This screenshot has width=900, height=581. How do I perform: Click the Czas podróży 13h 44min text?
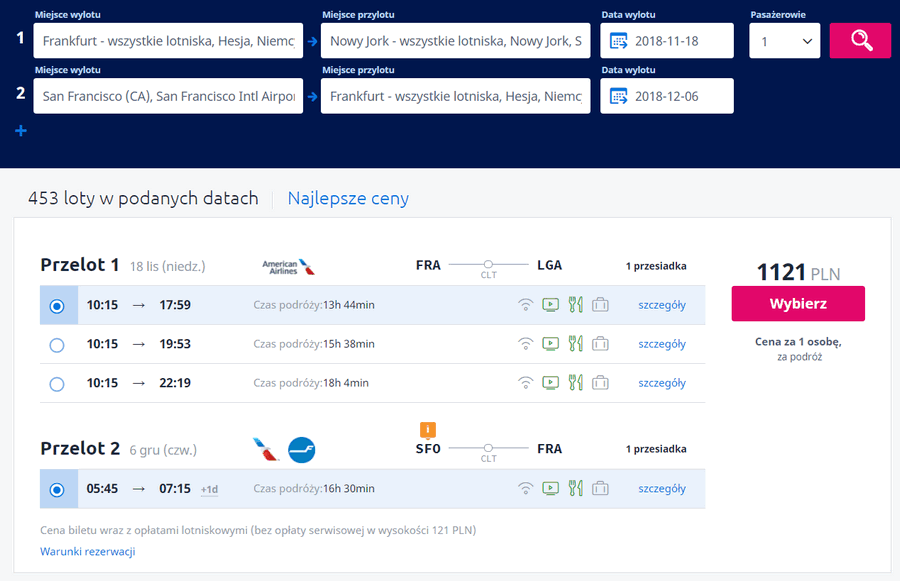(314, 305)
